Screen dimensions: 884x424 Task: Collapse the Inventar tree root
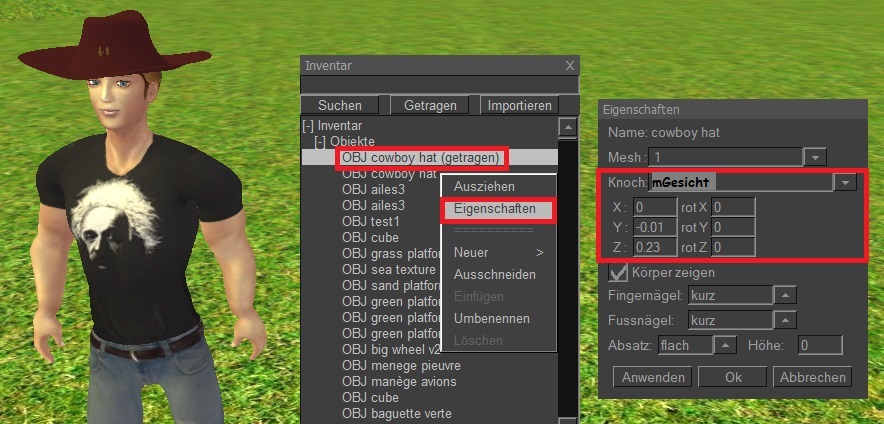(308, 126)
